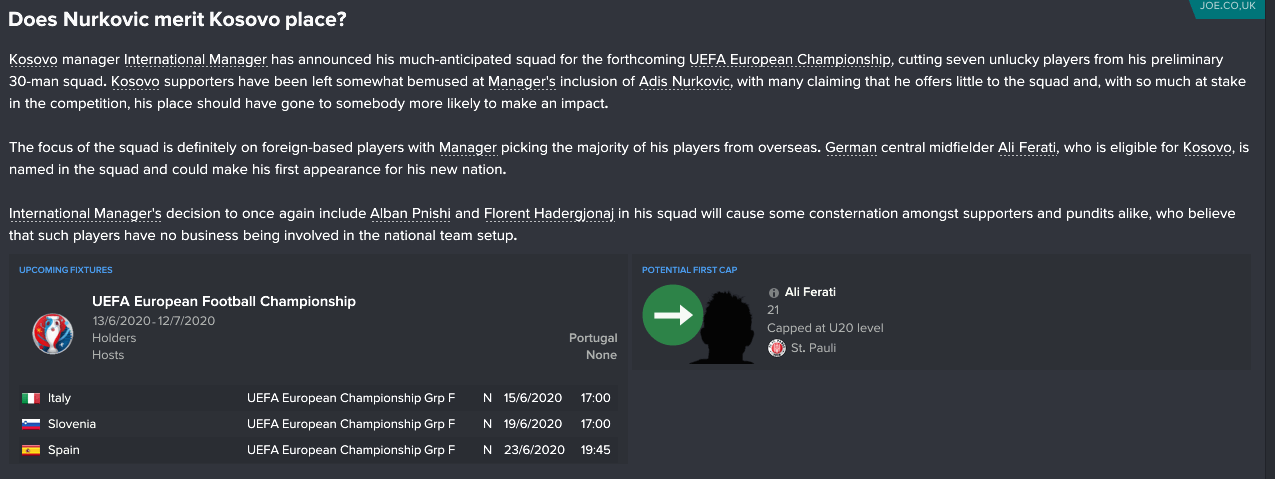Open the UEFA European Championship link in article
Viewport: 1275px width, 479px height.
789,60
